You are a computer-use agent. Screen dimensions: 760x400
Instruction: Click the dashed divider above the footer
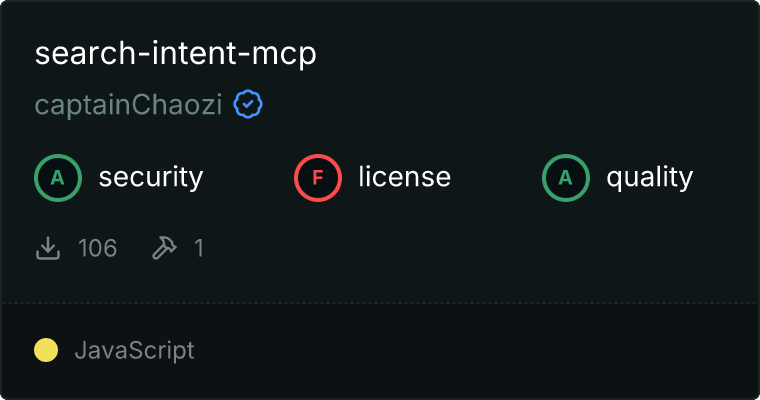point(380,303)
